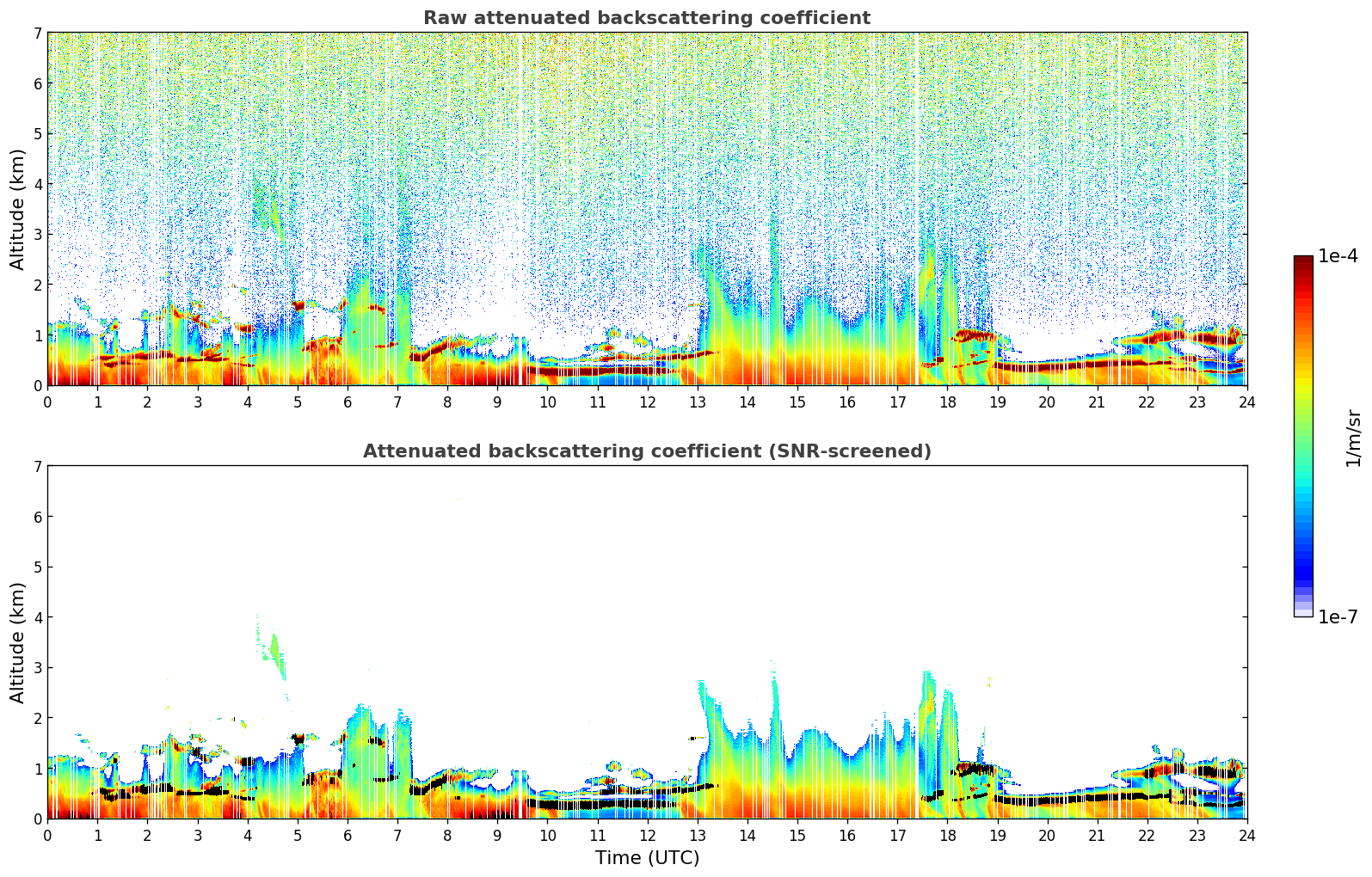The height and width of the screenshot is (877, 1372).
Task: Click the 7 km tick on top plot
Action: click(37, 33)
